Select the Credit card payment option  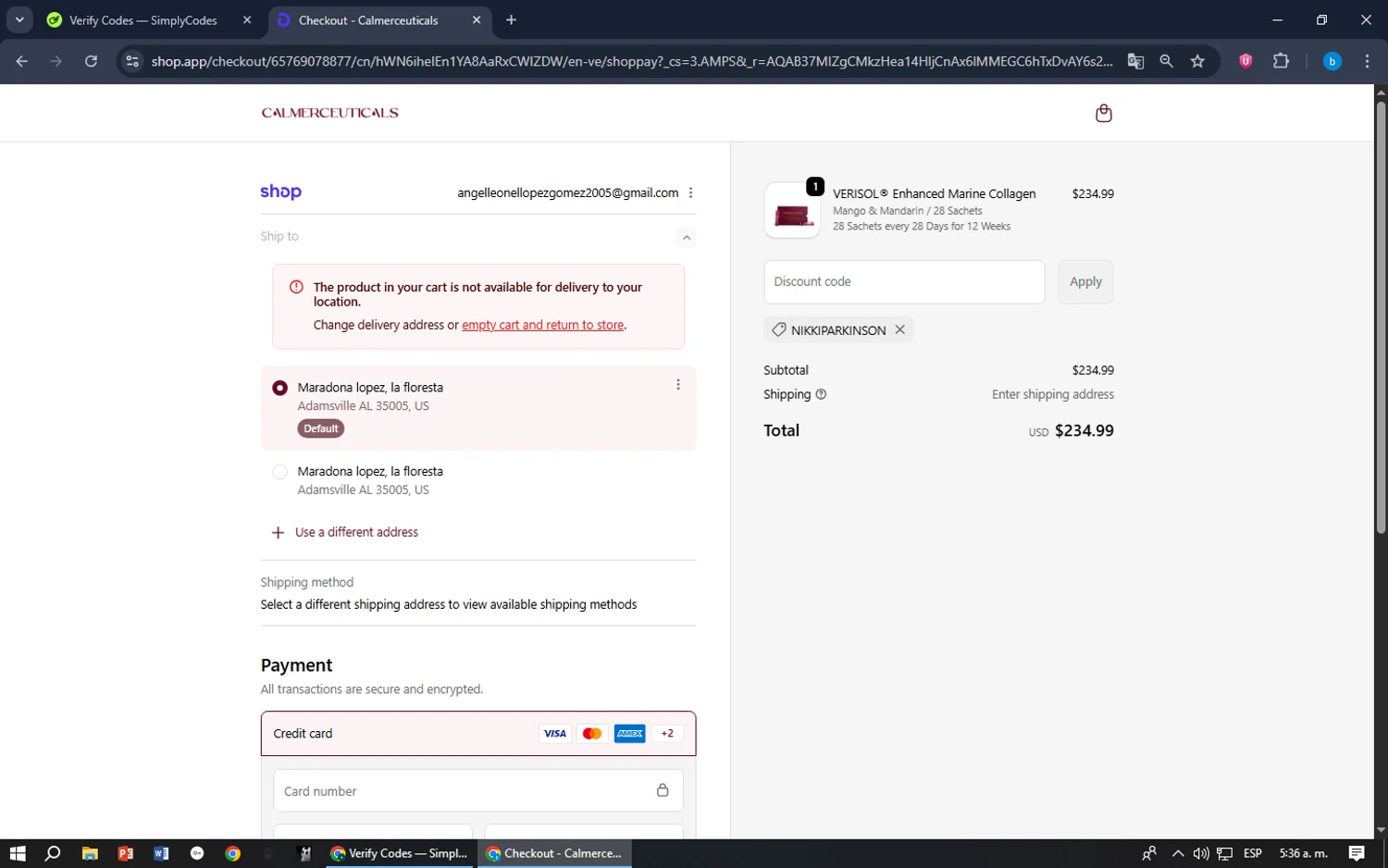click(478, 734)
